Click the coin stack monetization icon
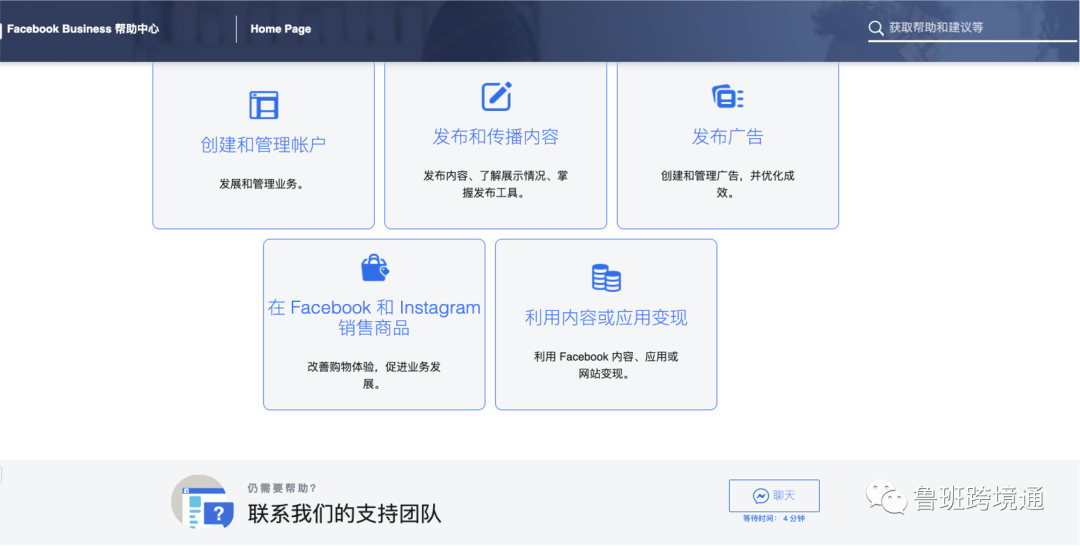Viewport: 1080px width, 546px height. 606,277
